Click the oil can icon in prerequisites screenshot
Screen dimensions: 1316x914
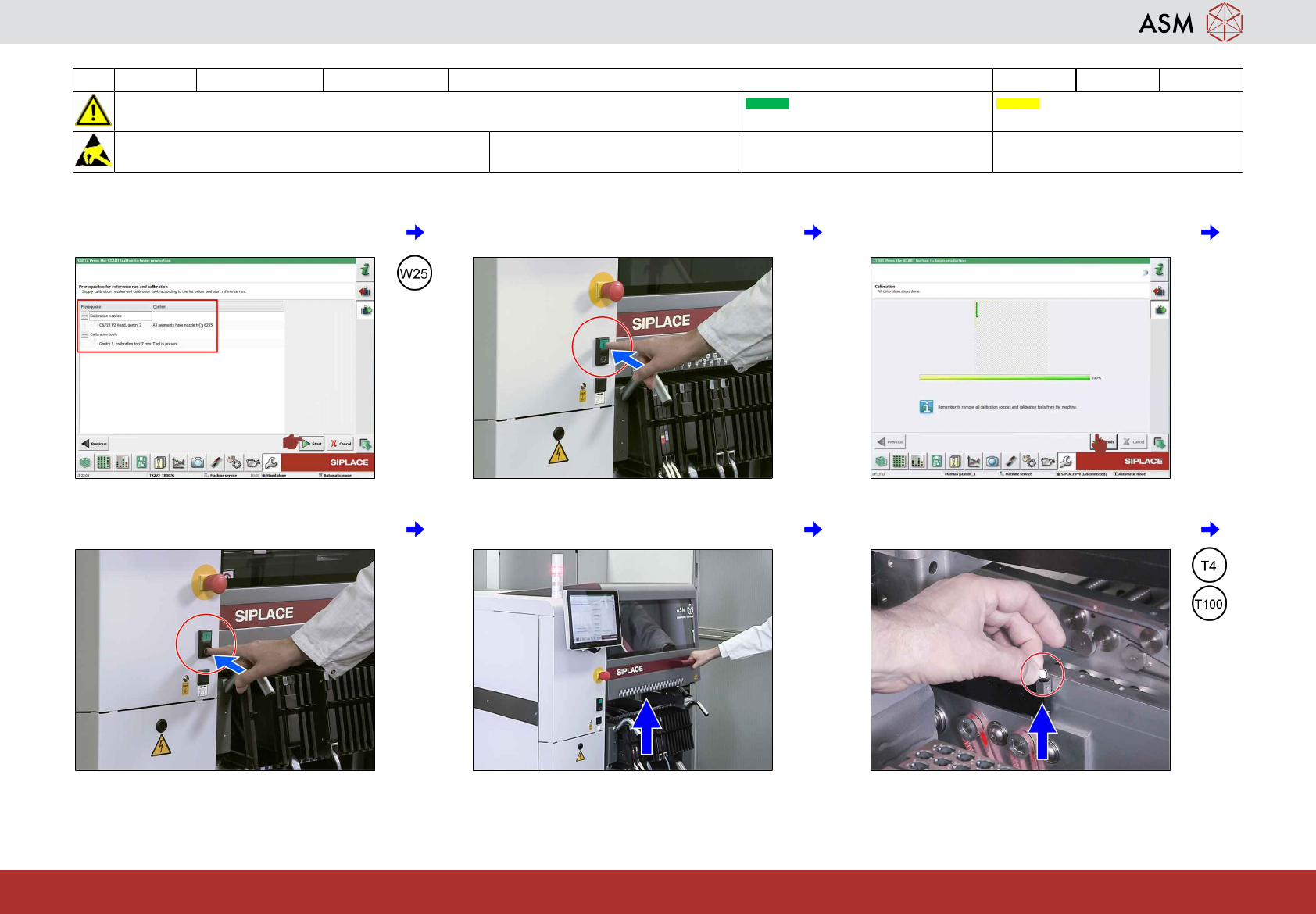(x=252, y=462)
